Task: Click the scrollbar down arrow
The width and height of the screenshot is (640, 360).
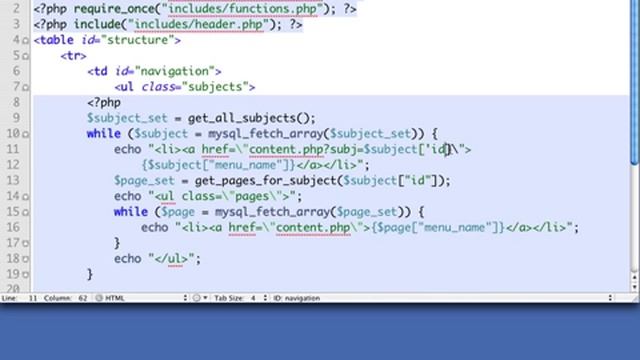Action: [635, 287]
